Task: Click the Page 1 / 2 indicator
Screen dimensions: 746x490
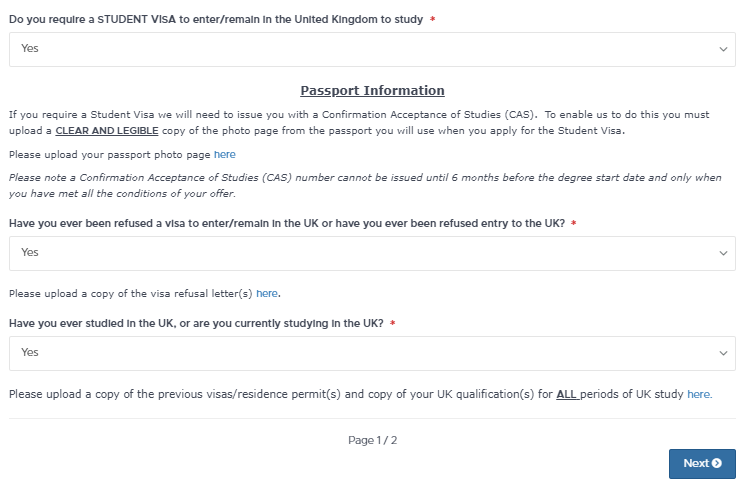Action: pyautogui.click(x=372, y=440)
